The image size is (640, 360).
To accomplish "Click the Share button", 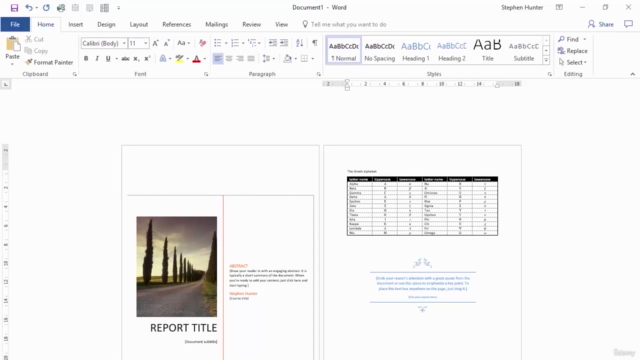I will [601, 24].
